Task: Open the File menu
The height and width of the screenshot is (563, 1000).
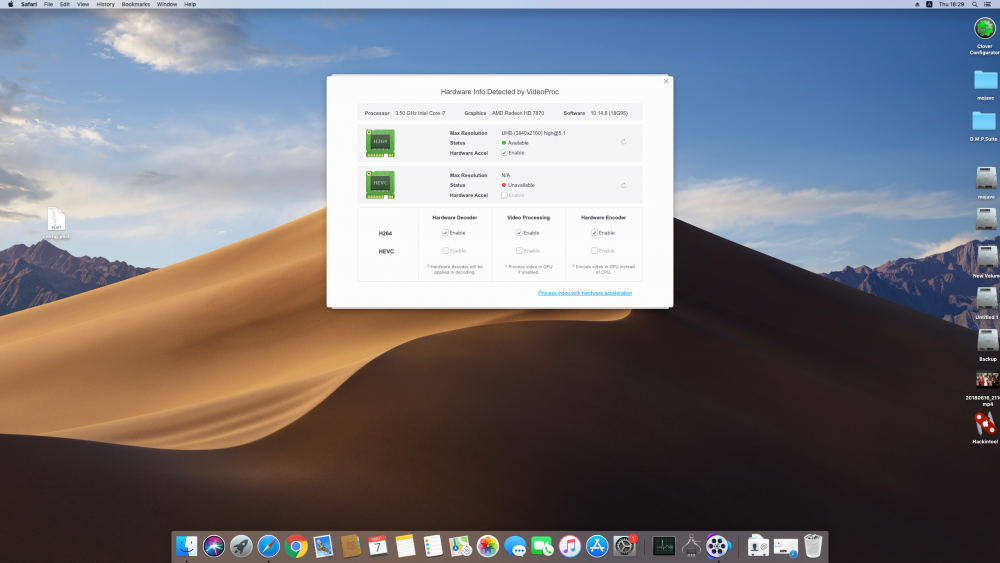Action: 48,4
